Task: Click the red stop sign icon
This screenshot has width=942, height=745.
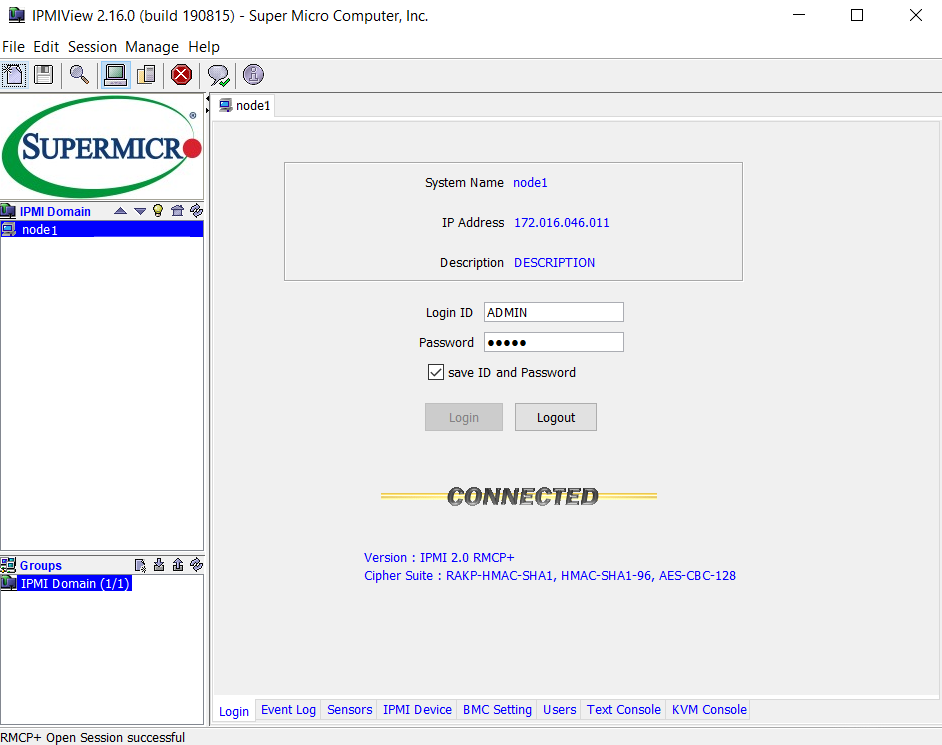Action: click(181, 75)
